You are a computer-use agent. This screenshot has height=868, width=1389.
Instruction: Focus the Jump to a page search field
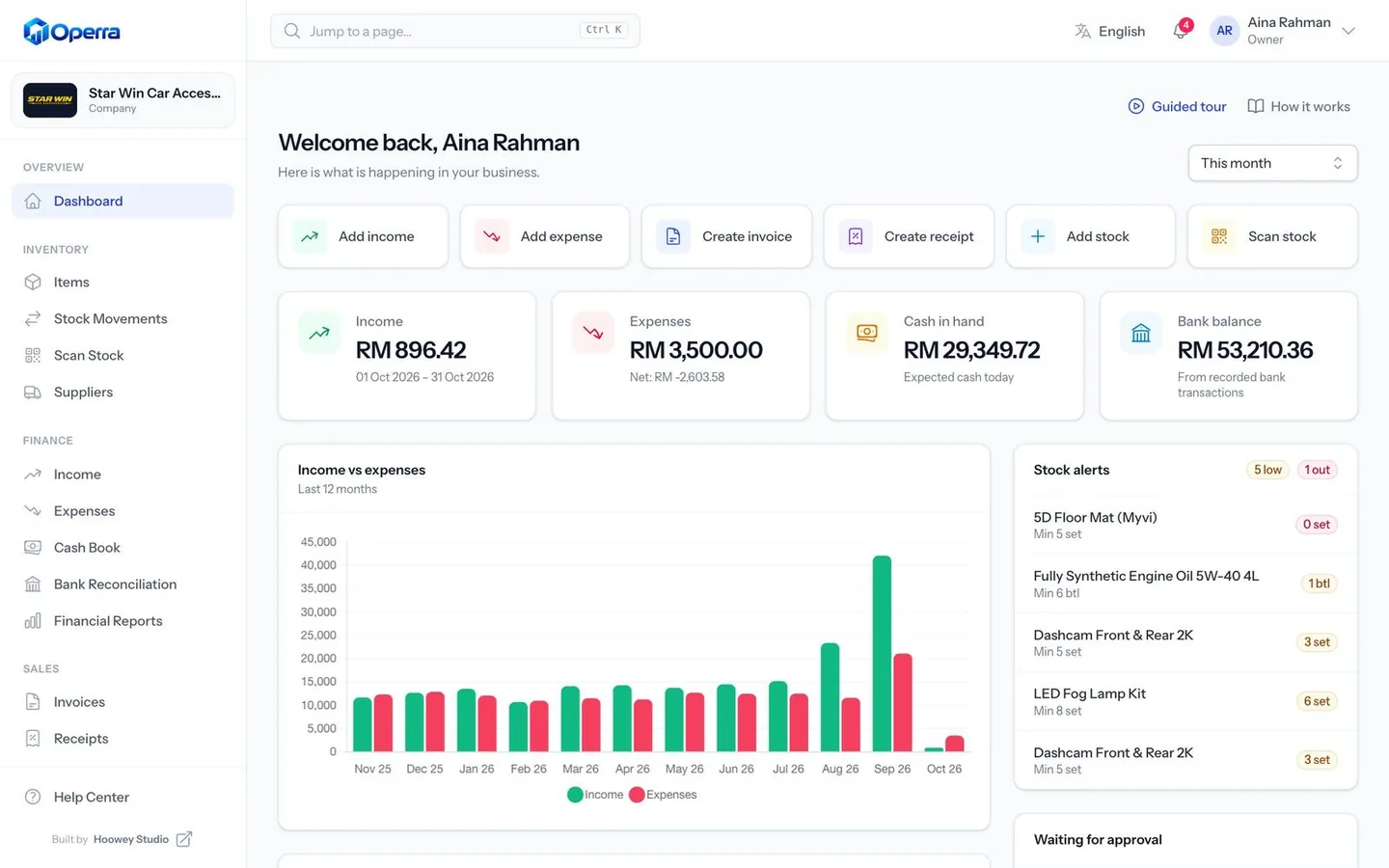coord(455,31)
